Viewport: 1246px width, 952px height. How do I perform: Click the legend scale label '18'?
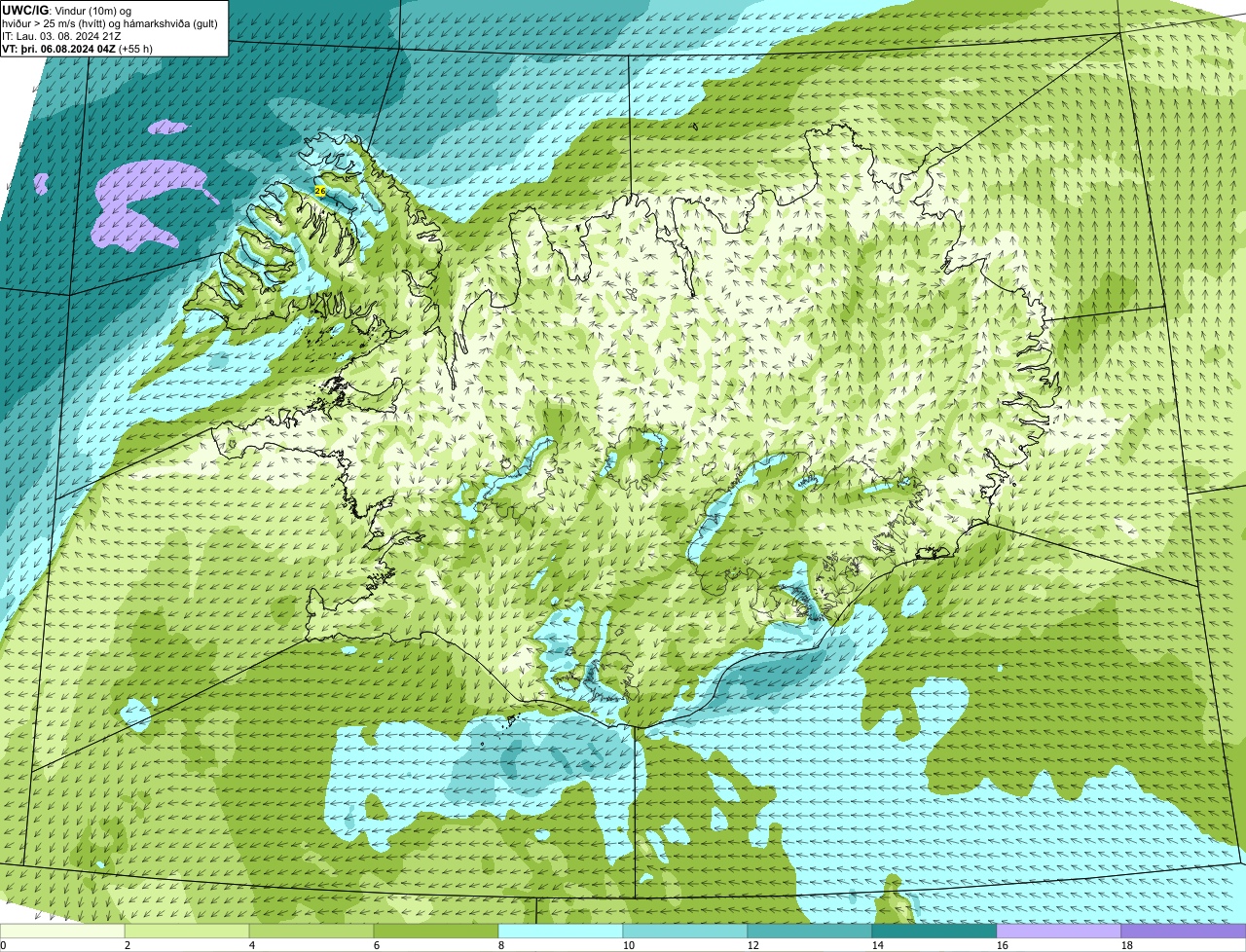[x=1127, y=945]
